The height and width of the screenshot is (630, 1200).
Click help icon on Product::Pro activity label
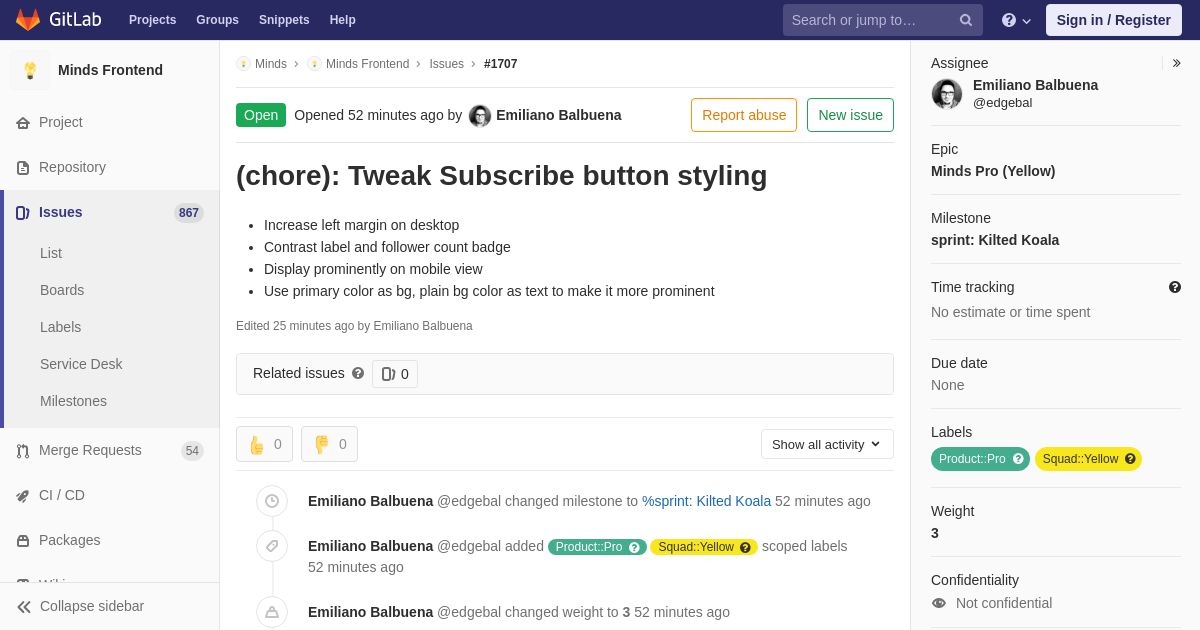(x=634, y=547)
